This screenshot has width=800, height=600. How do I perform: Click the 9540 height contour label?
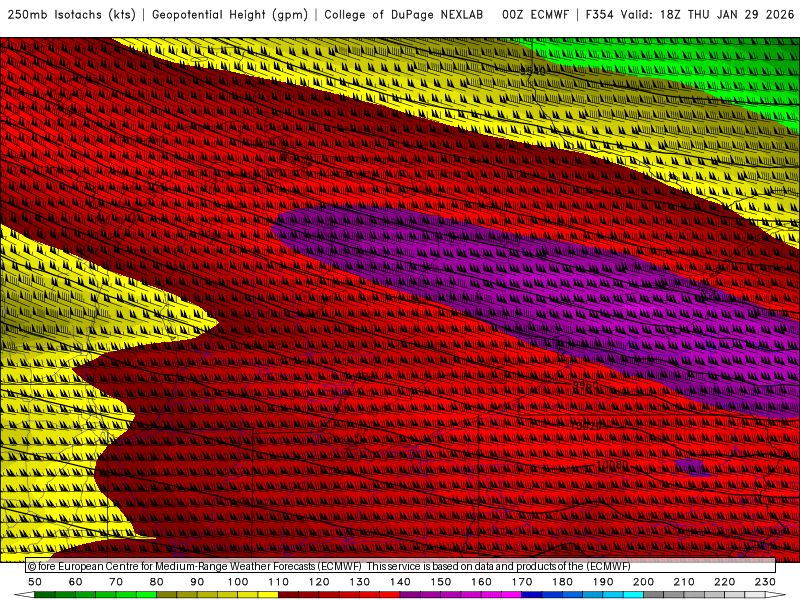tap(533, 71)
